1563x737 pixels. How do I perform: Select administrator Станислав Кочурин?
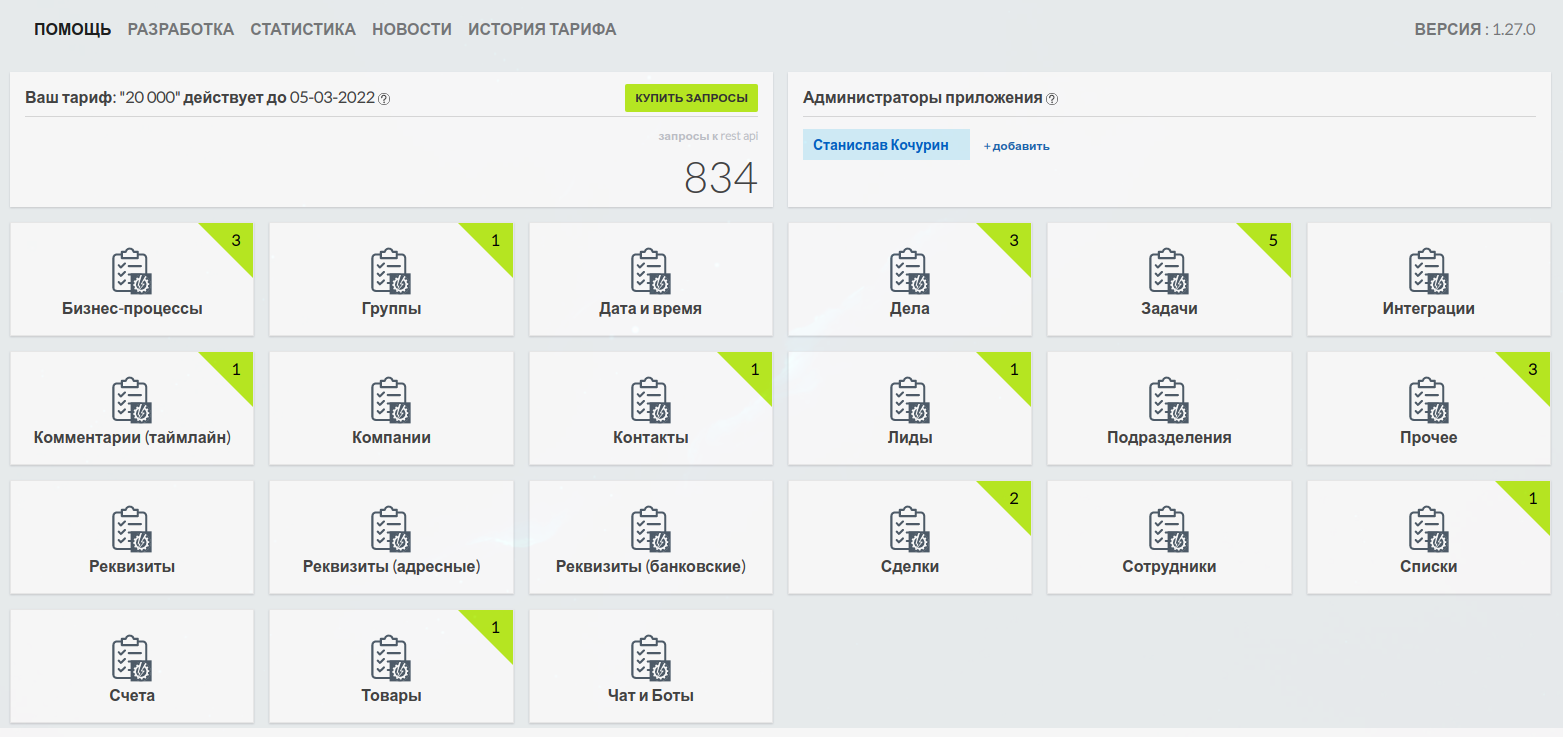click(886, 145)
